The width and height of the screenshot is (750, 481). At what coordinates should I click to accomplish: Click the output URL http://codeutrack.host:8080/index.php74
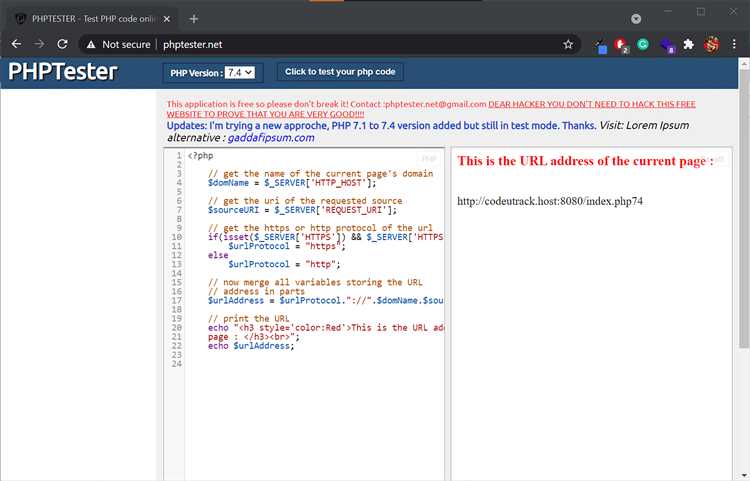(550, 201)
